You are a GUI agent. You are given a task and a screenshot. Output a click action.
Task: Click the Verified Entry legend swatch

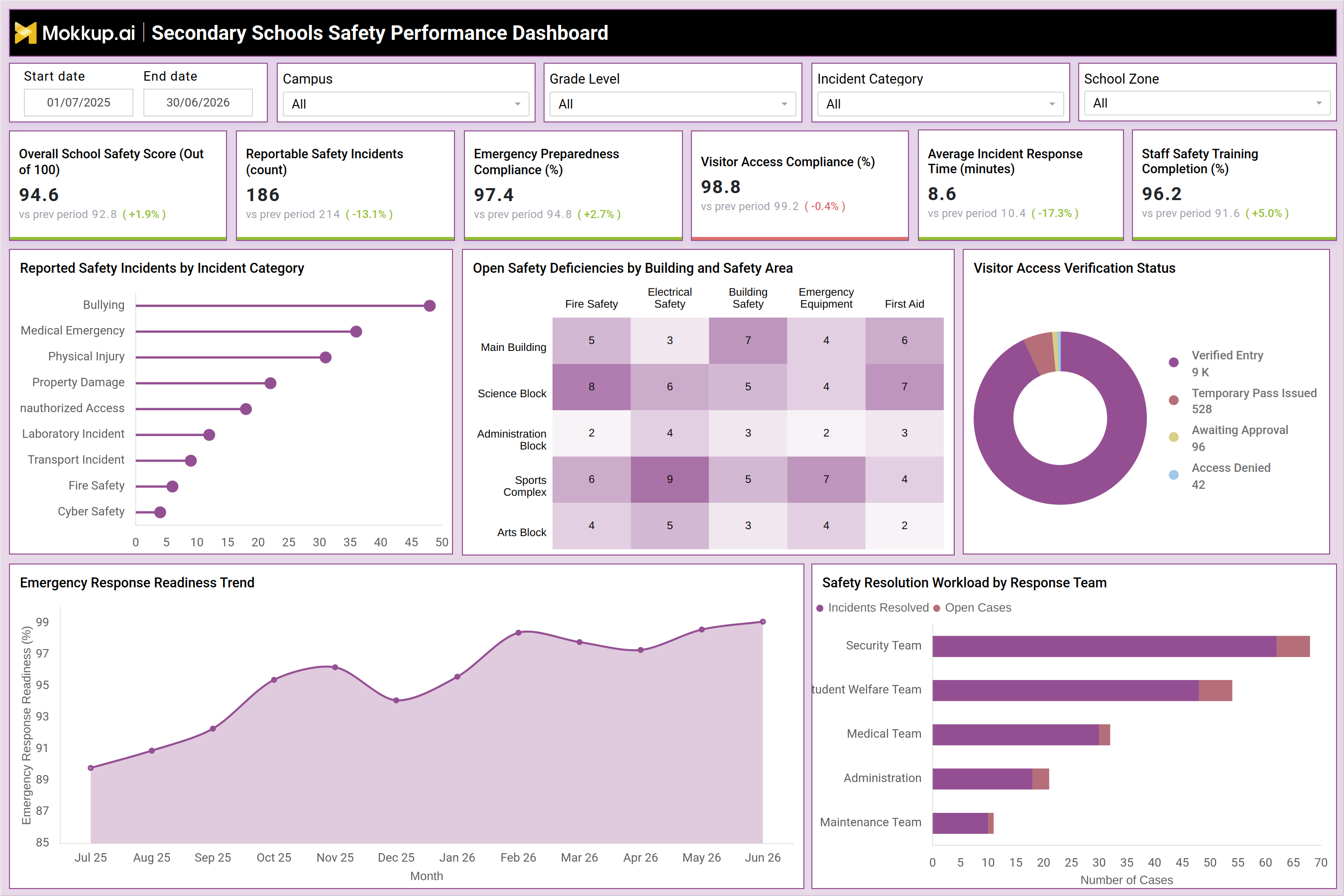click(x=1174, y=362)
